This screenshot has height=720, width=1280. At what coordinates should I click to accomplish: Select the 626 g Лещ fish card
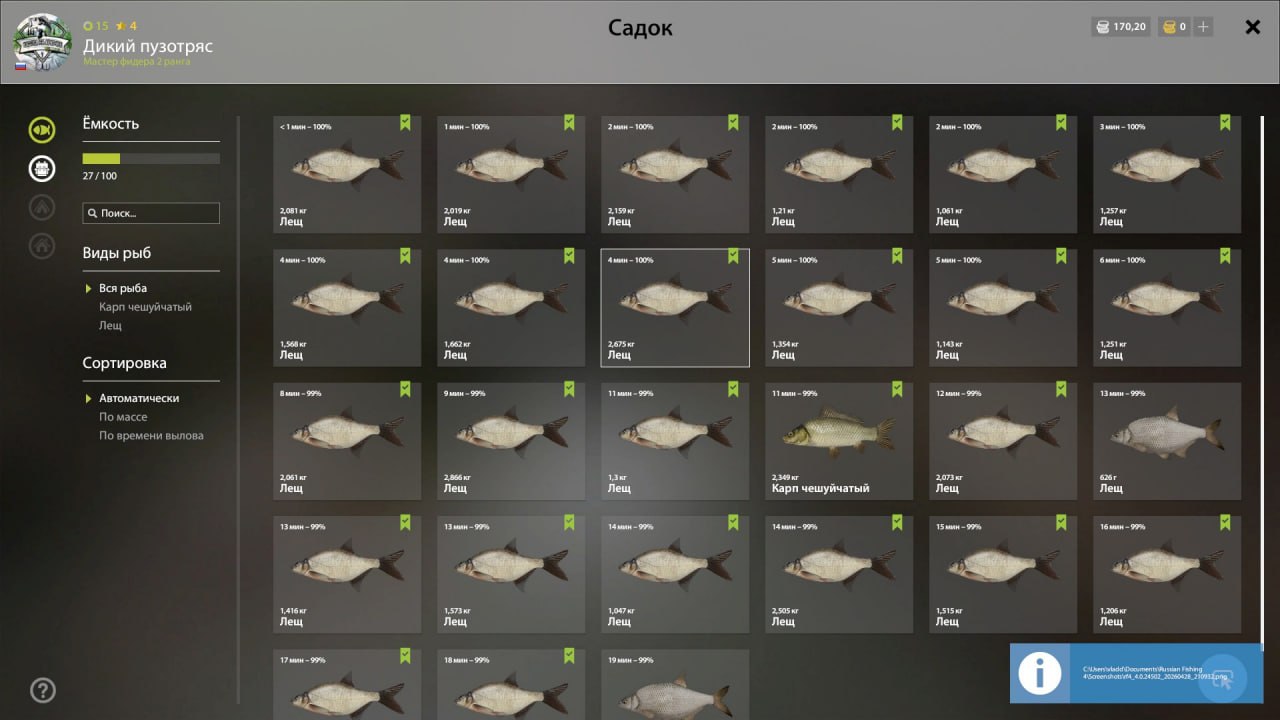click(1166, 441)
